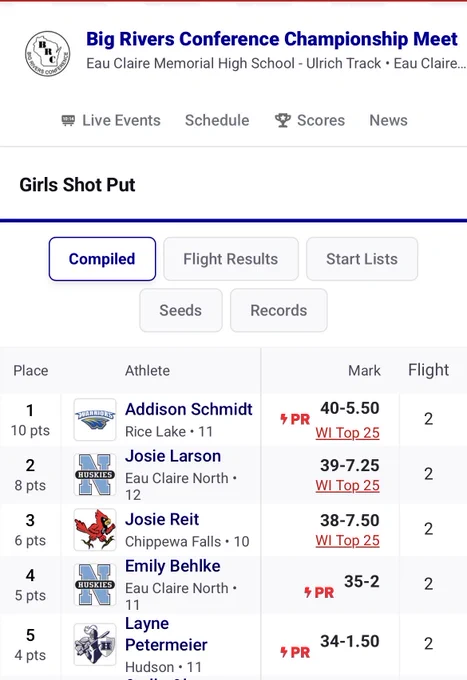
Task: Open the News tab
Action: [x=389, y=120]
